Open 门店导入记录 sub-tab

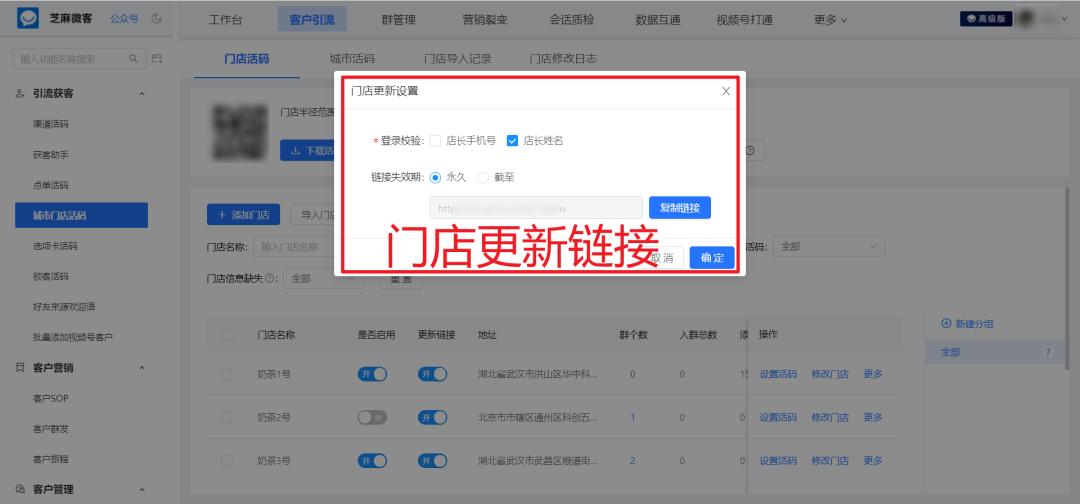pos(457,59)
